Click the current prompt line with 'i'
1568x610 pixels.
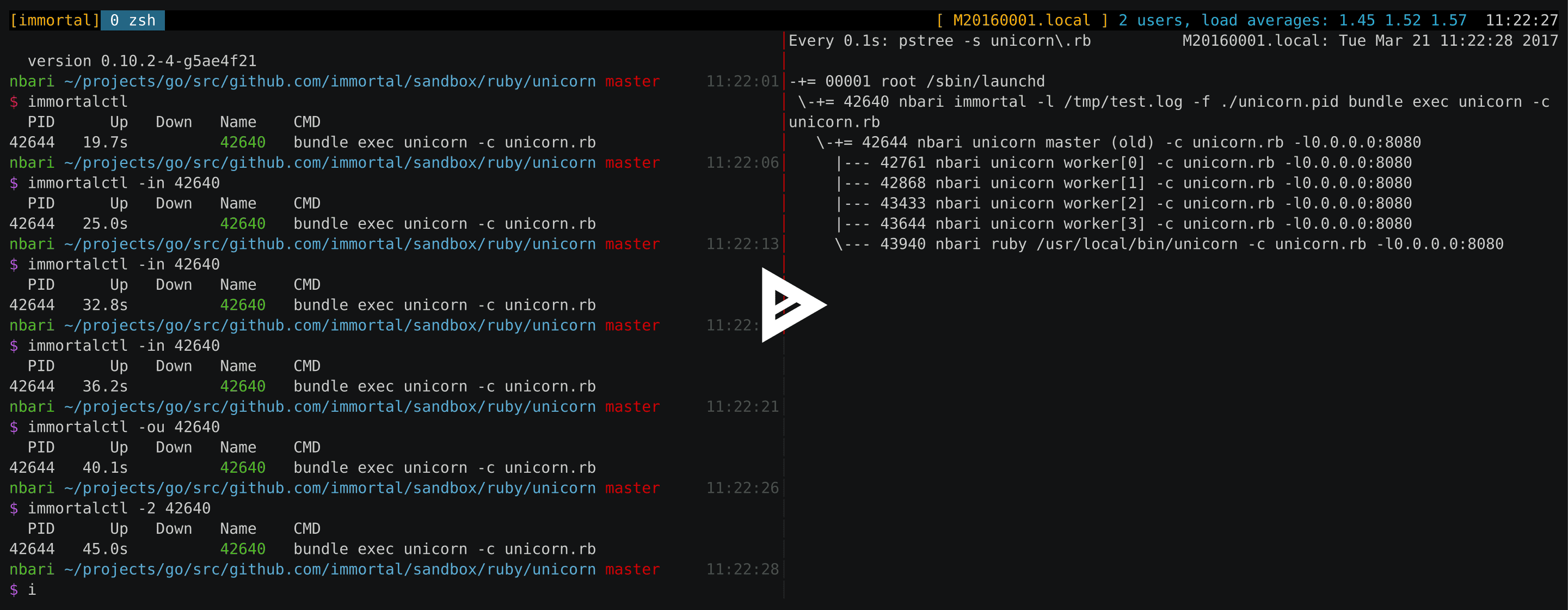(22, 589)
